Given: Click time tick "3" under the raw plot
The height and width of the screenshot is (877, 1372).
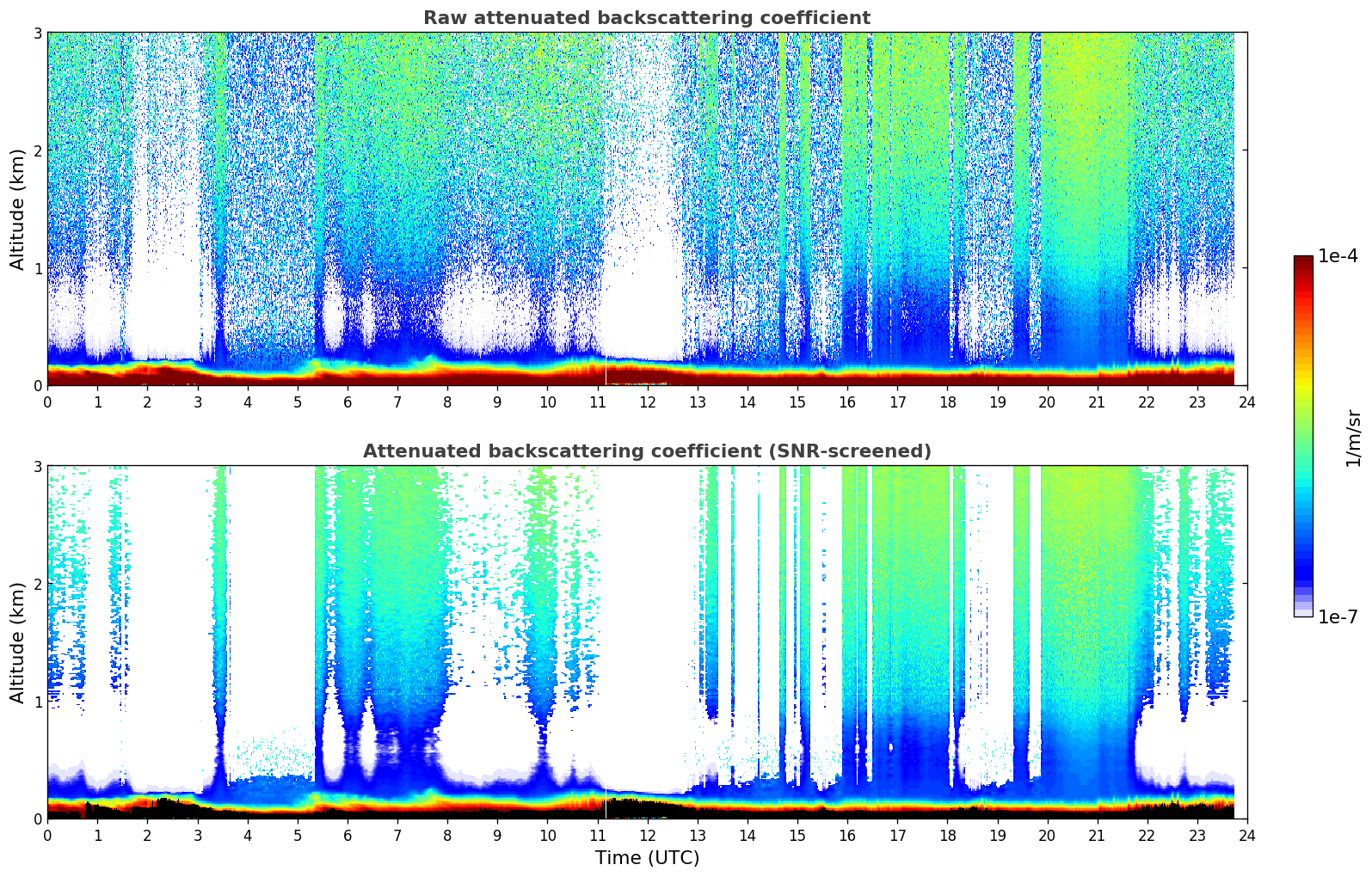Looking at the screenshot, I should (197, 402).
